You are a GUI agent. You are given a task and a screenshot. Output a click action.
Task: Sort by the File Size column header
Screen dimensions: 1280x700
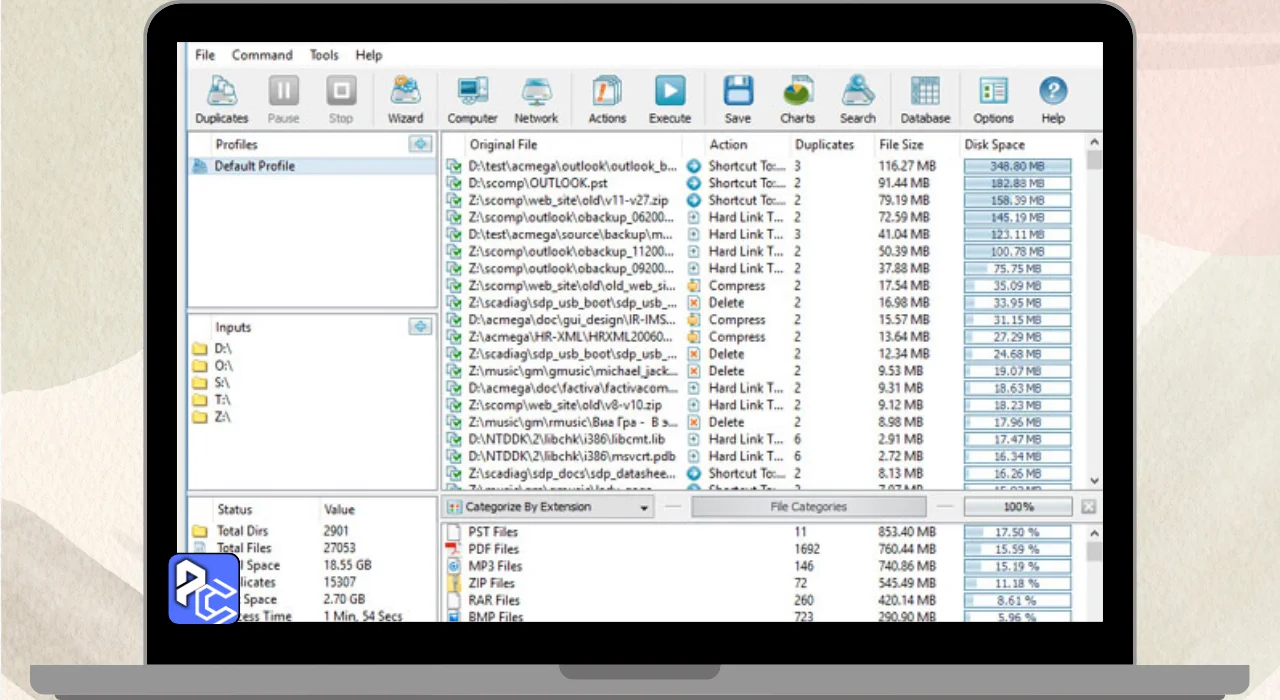point(901,145)
